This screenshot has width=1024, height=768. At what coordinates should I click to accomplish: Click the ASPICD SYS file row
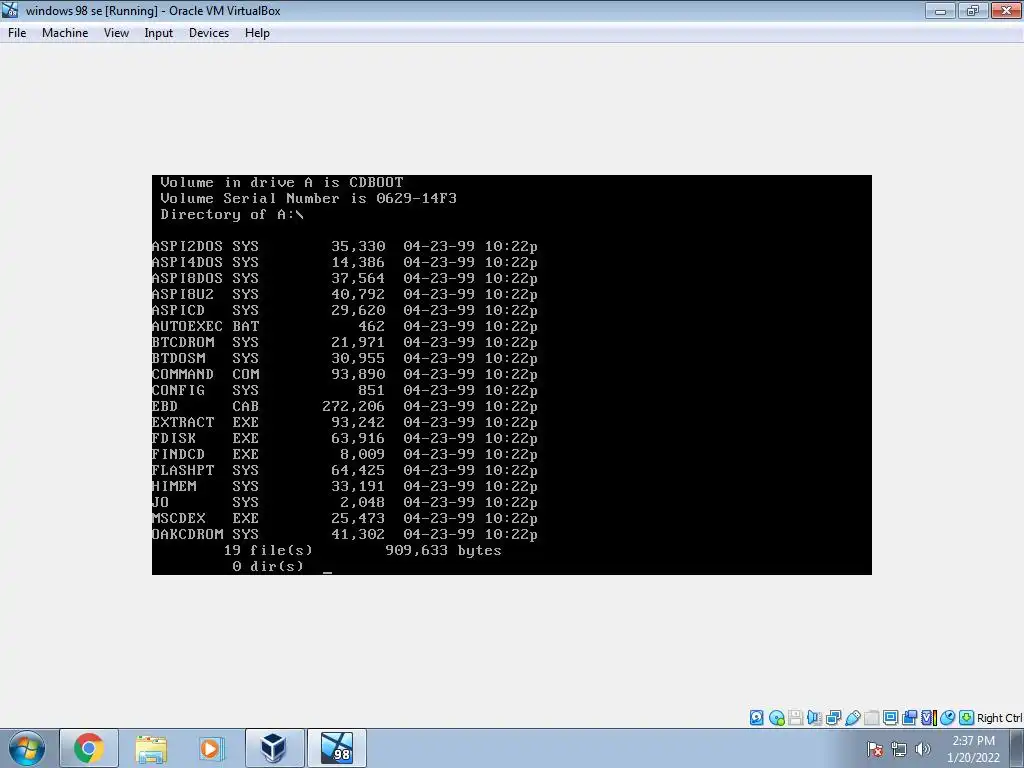click(345, 310)
